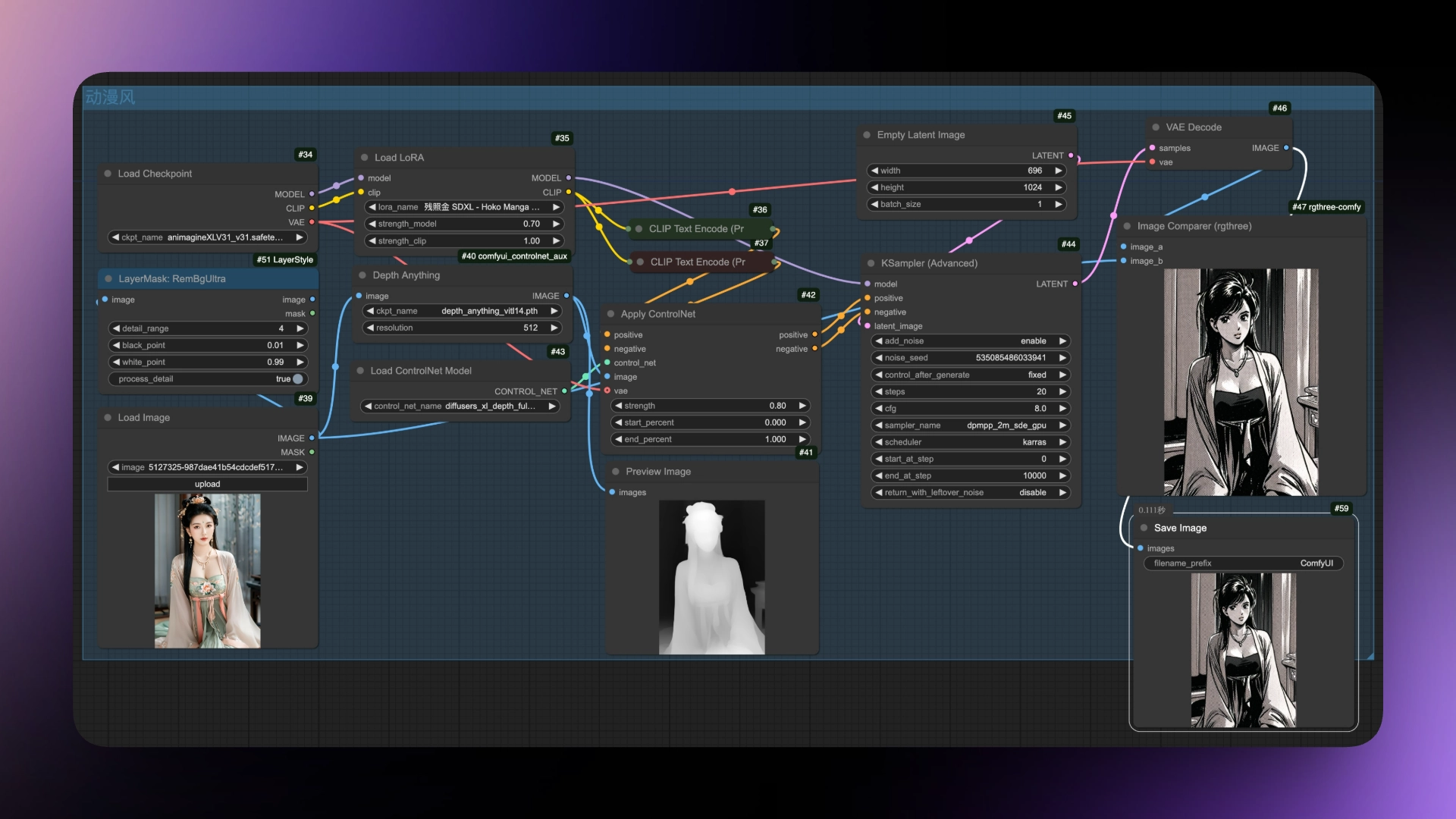The height and width of the screenshot is (819, 1456).
Task: Click the VAE Decode IMAGE output socket
Action: [1286, 148]
